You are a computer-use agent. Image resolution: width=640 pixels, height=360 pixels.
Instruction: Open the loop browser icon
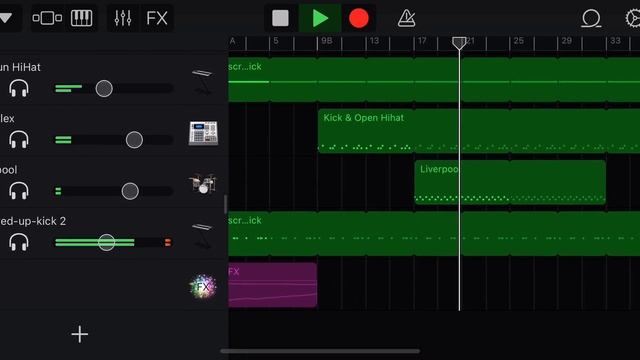591,18
